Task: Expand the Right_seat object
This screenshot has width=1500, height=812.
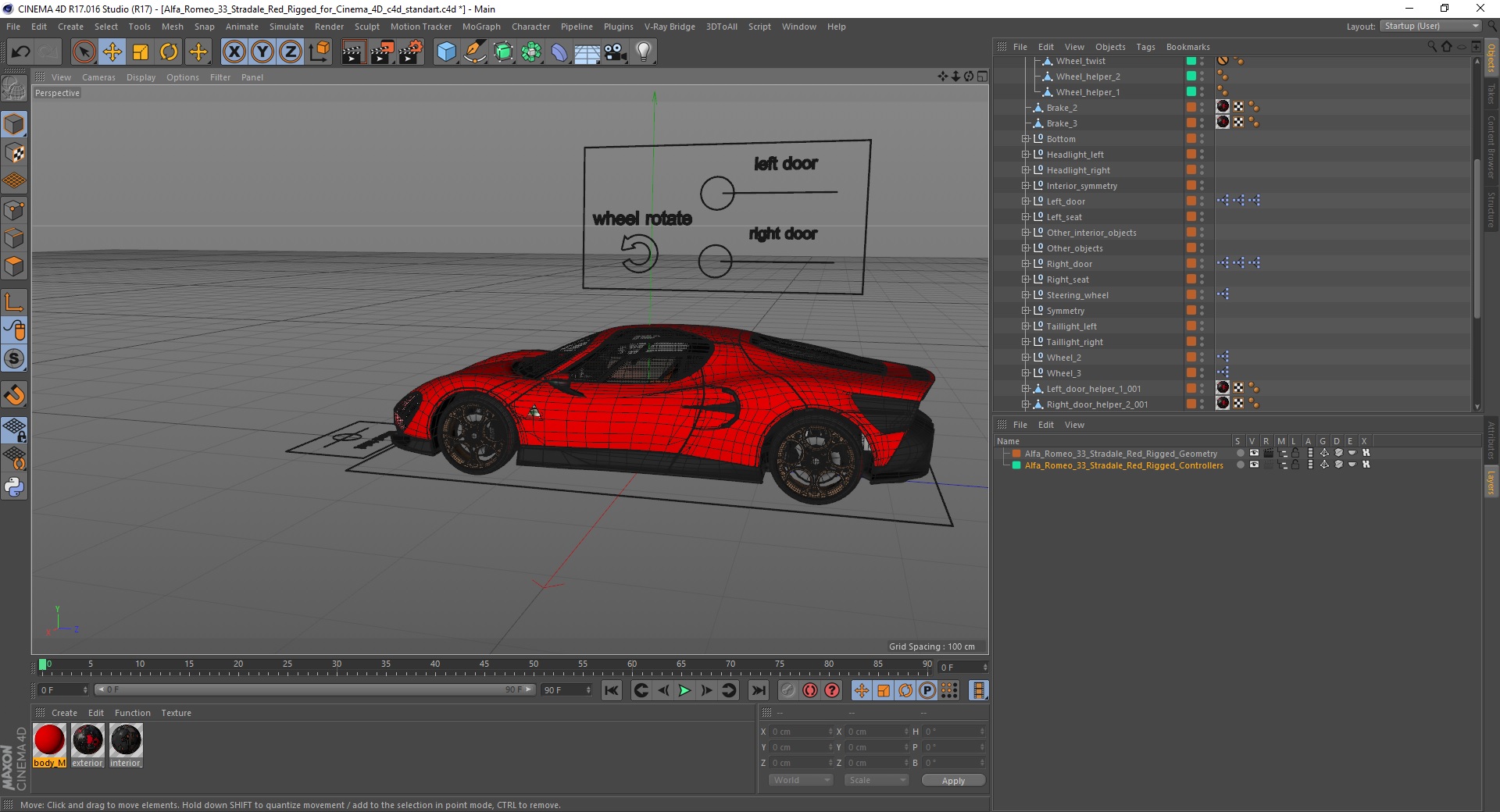Action: tap(1025, 280)
